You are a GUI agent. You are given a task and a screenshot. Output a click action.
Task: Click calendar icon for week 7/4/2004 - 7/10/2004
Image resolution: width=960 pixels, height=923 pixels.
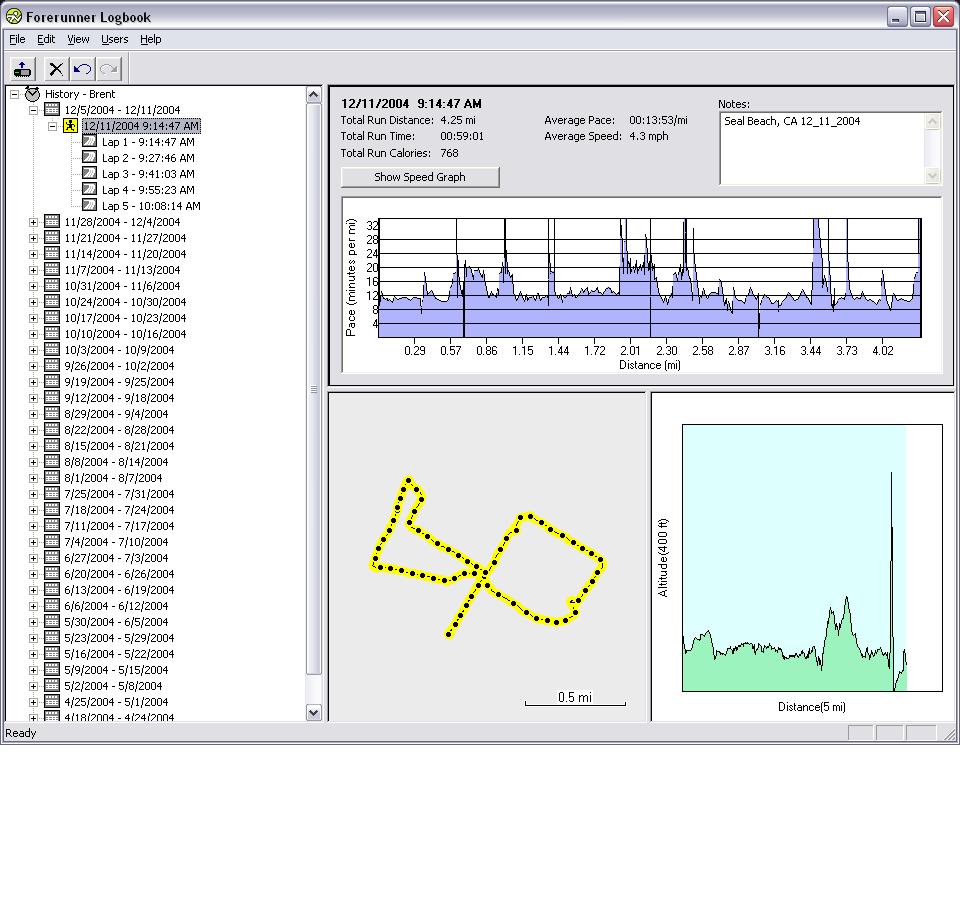point(52,542)
